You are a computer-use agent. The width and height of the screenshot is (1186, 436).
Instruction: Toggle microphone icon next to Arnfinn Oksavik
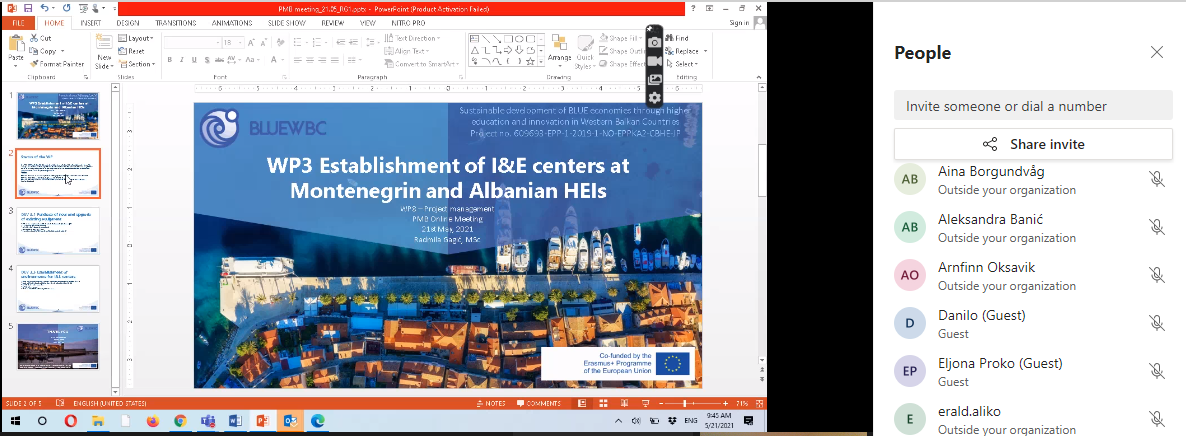pos(1156,275)
